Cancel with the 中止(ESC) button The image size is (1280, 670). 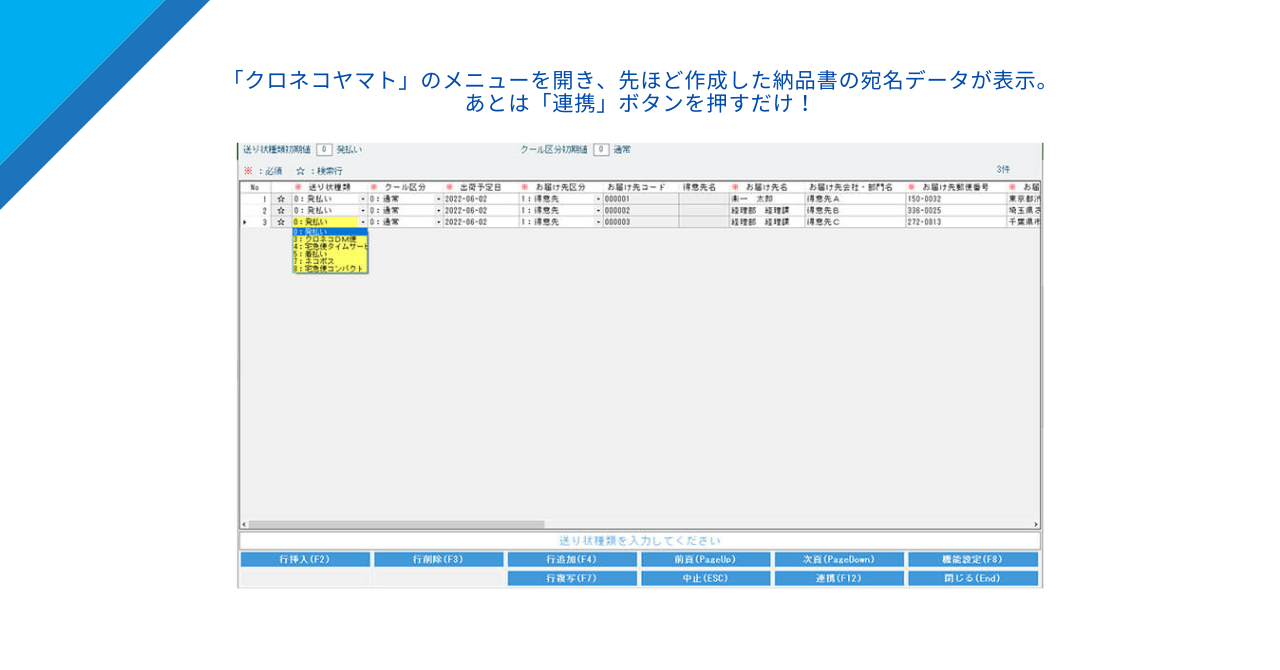click(x=706, y=578)
